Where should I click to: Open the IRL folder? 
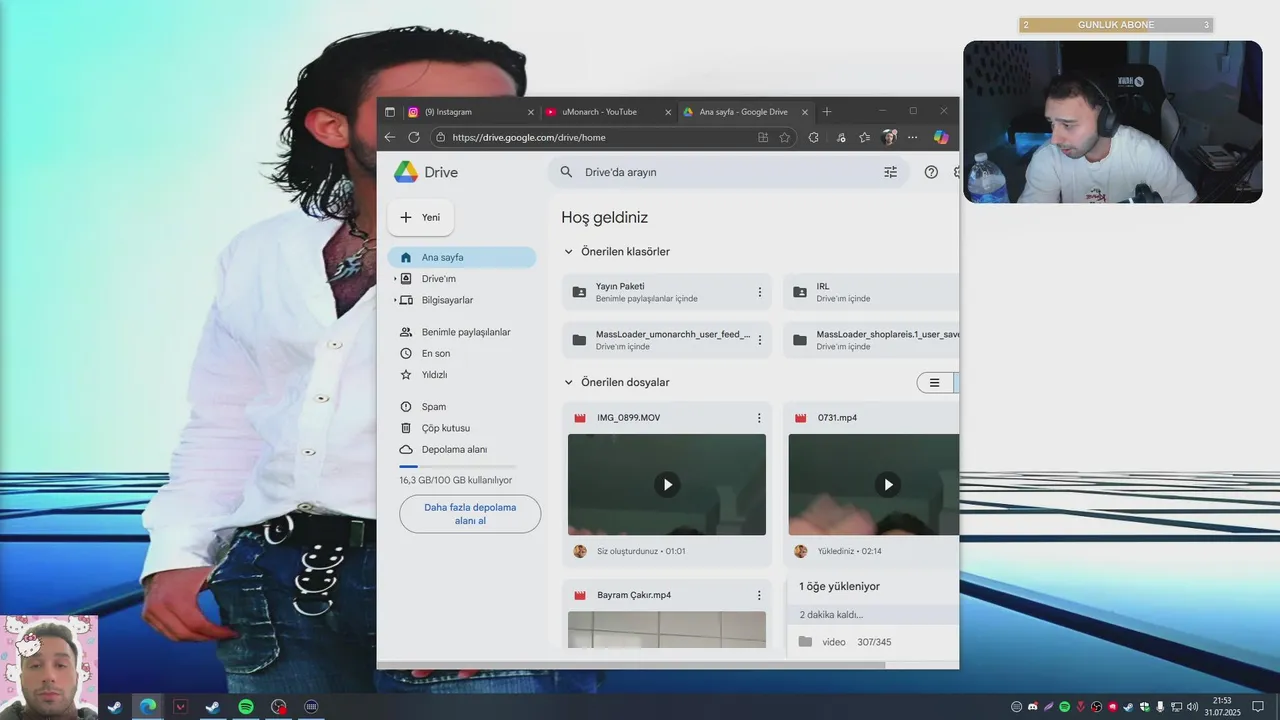pos(871,292)
